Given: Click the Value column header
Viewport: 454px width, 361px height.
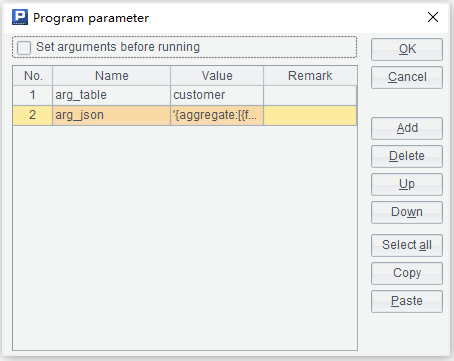Looking at the screenshot, I should pos(217,76).
